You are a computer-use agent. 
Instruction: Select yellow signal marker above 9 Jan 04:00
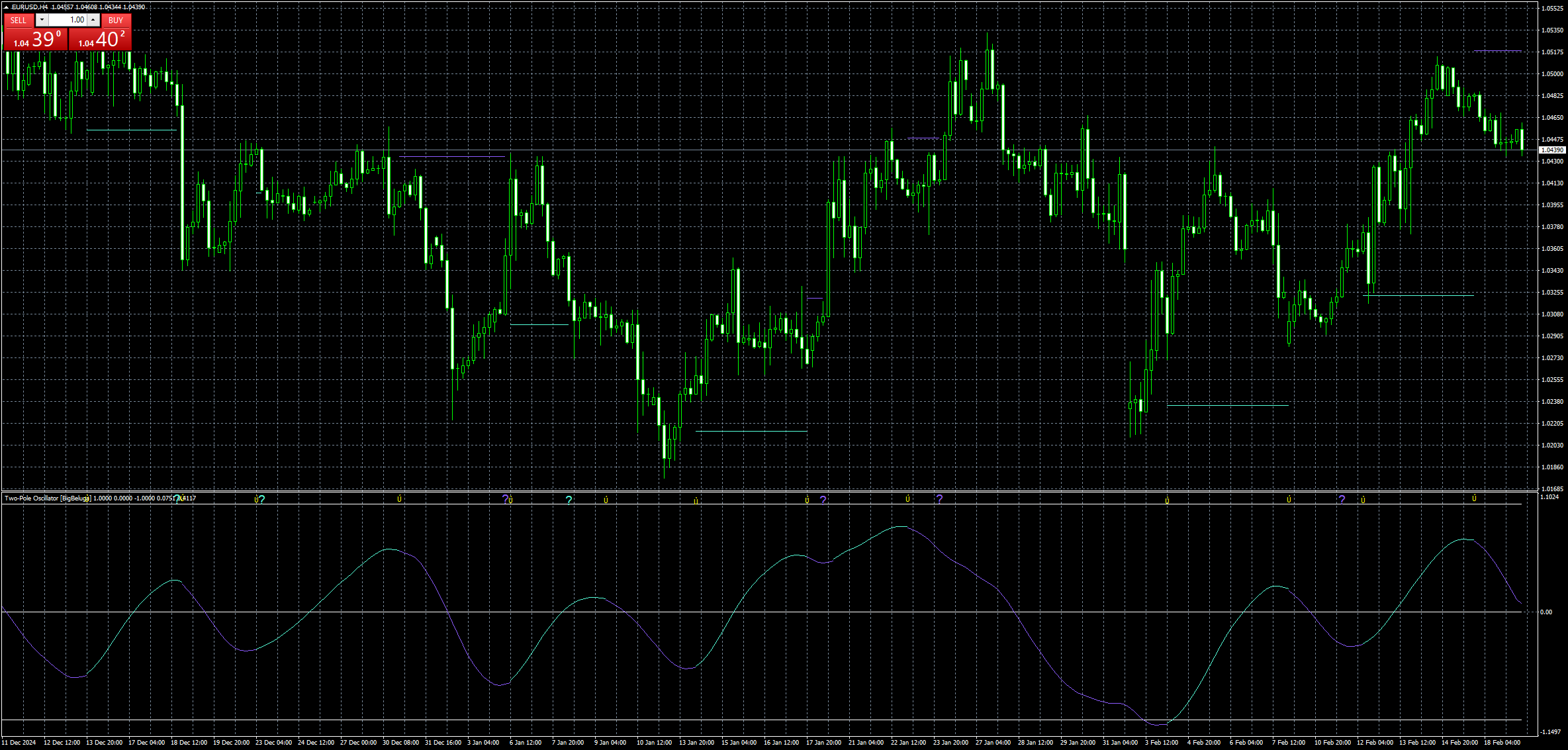(x=606, y=500)
